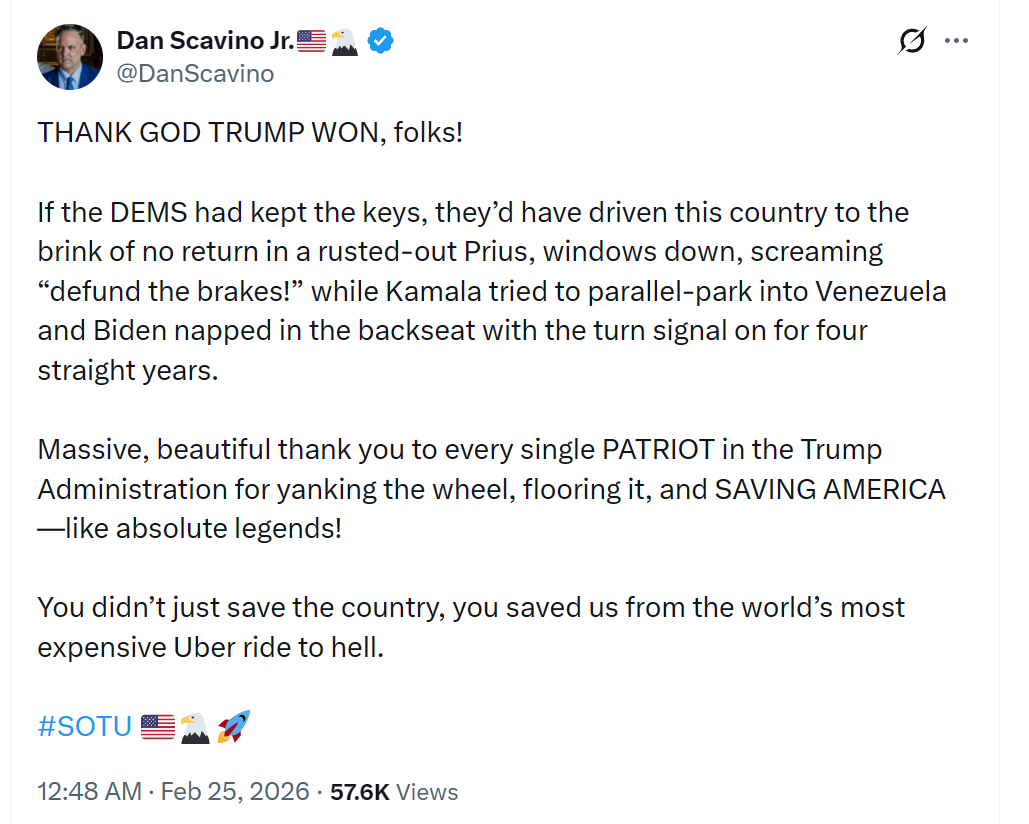Click the flag emoji after #SOTU

click(158, 727)
